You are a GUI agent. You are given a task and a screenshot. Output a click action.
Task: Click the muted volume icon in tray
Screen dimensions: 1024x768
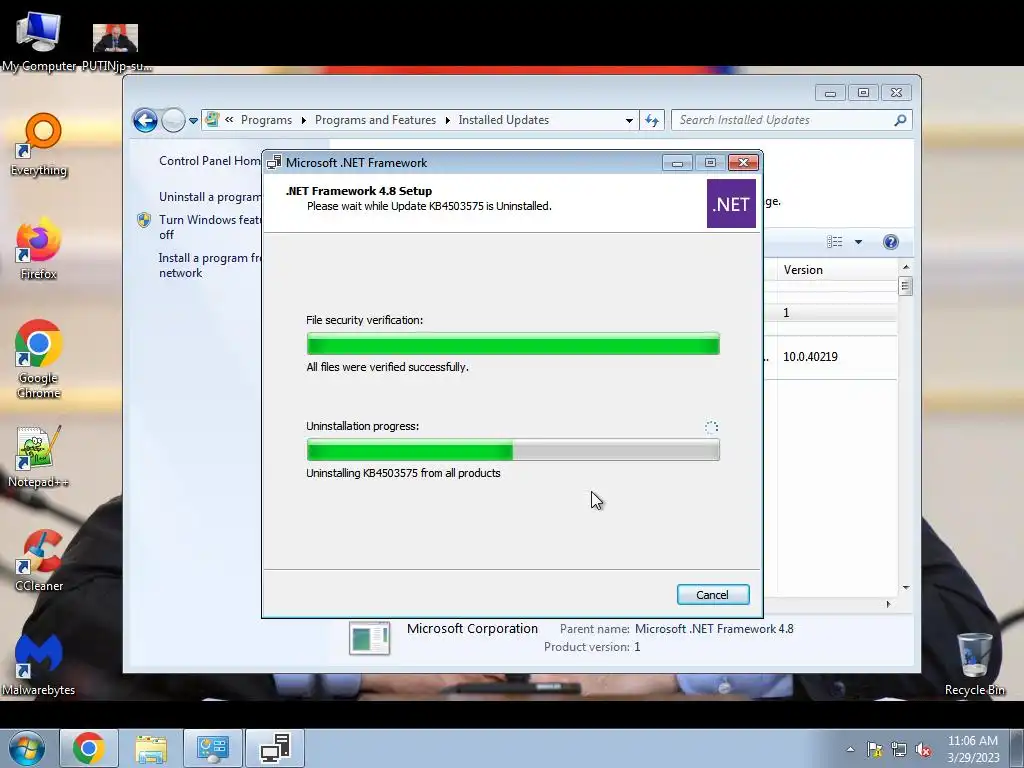pos(923,750)
